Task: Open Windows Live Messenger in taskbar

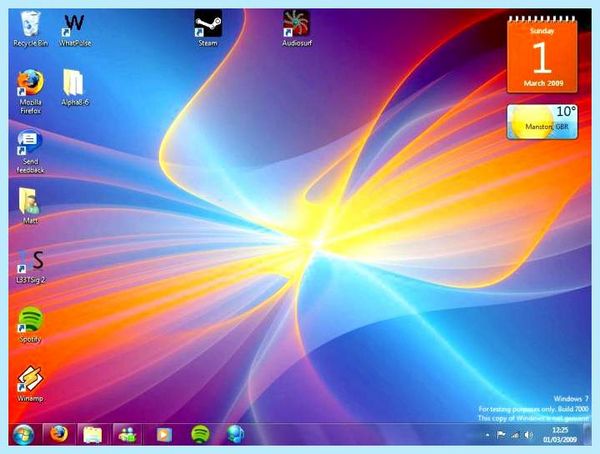Action: [x=127, y=434]
